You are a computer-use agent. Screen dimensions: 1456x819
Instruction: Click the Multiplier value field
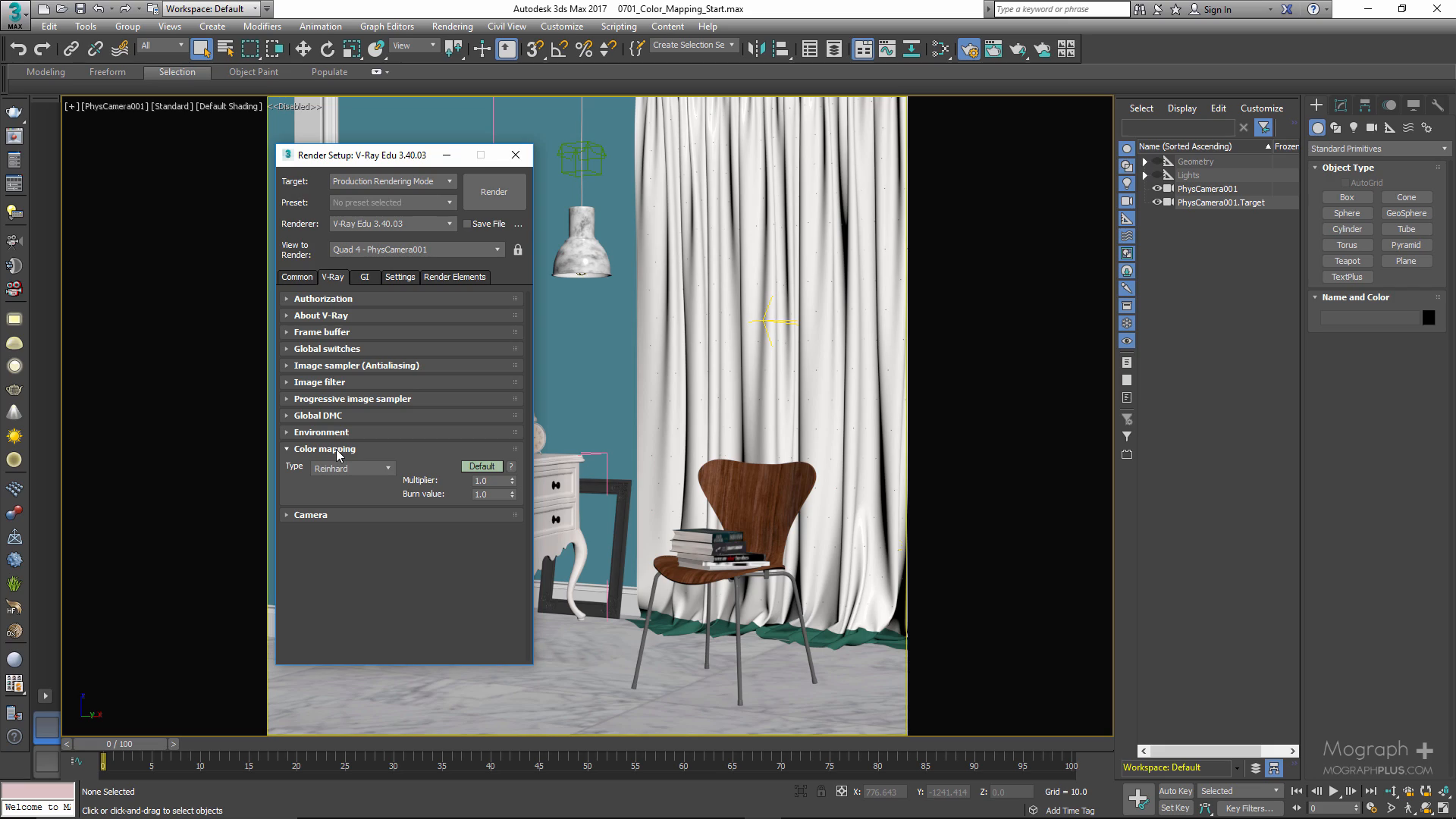489,481
